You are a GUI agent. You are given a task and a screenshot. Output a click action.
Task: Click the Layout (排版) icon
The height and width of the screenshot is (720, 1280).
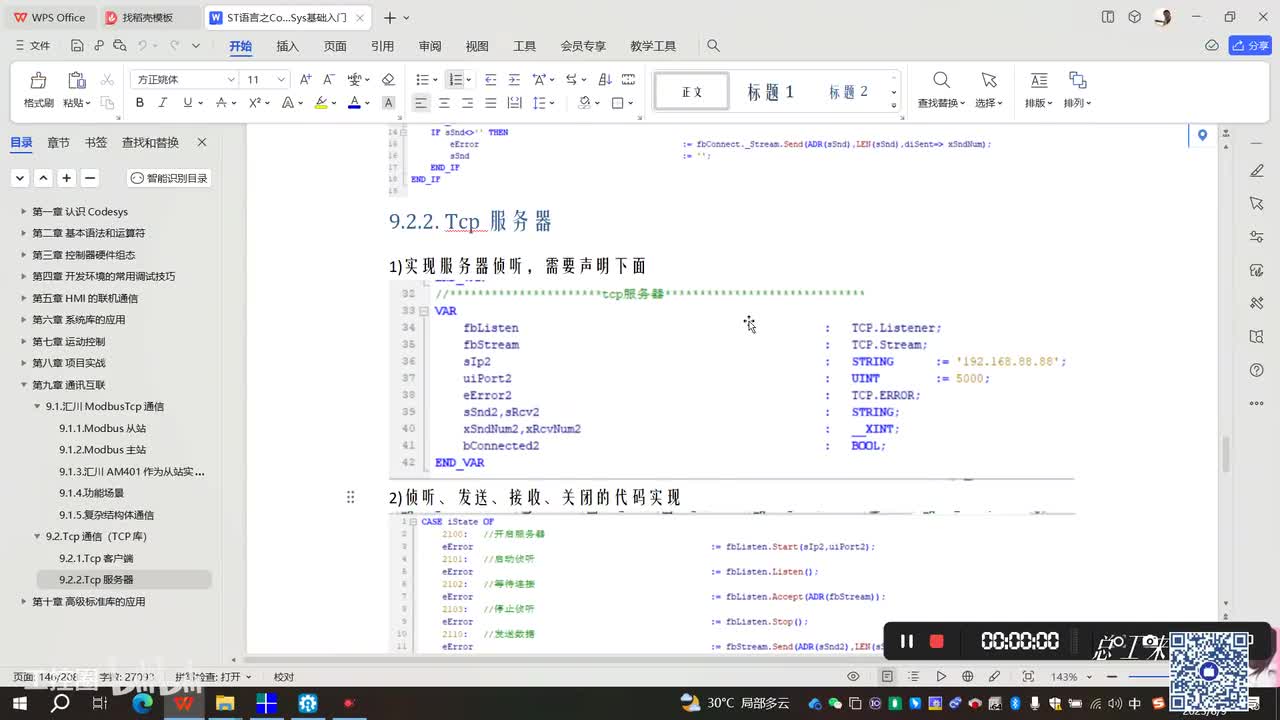1039,80
